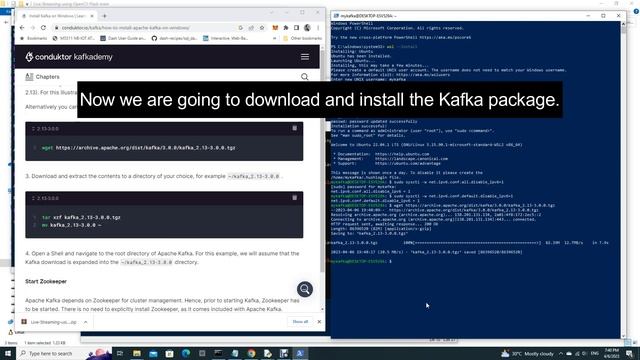Open Microsoft Edge from the taskbar
The width and height of the screenshot is (640, 360).
click(x=186, y=353)
